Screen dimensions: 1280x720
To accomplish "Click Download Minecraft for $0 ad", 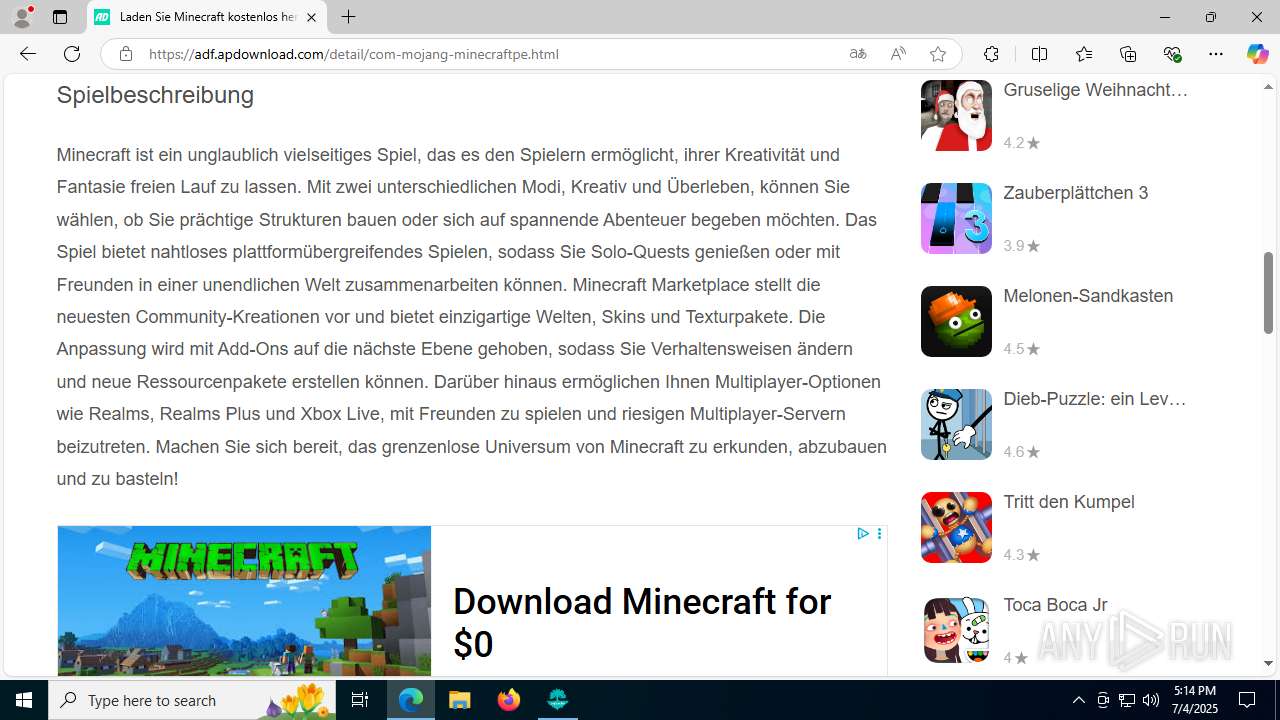I will (642, 622).
